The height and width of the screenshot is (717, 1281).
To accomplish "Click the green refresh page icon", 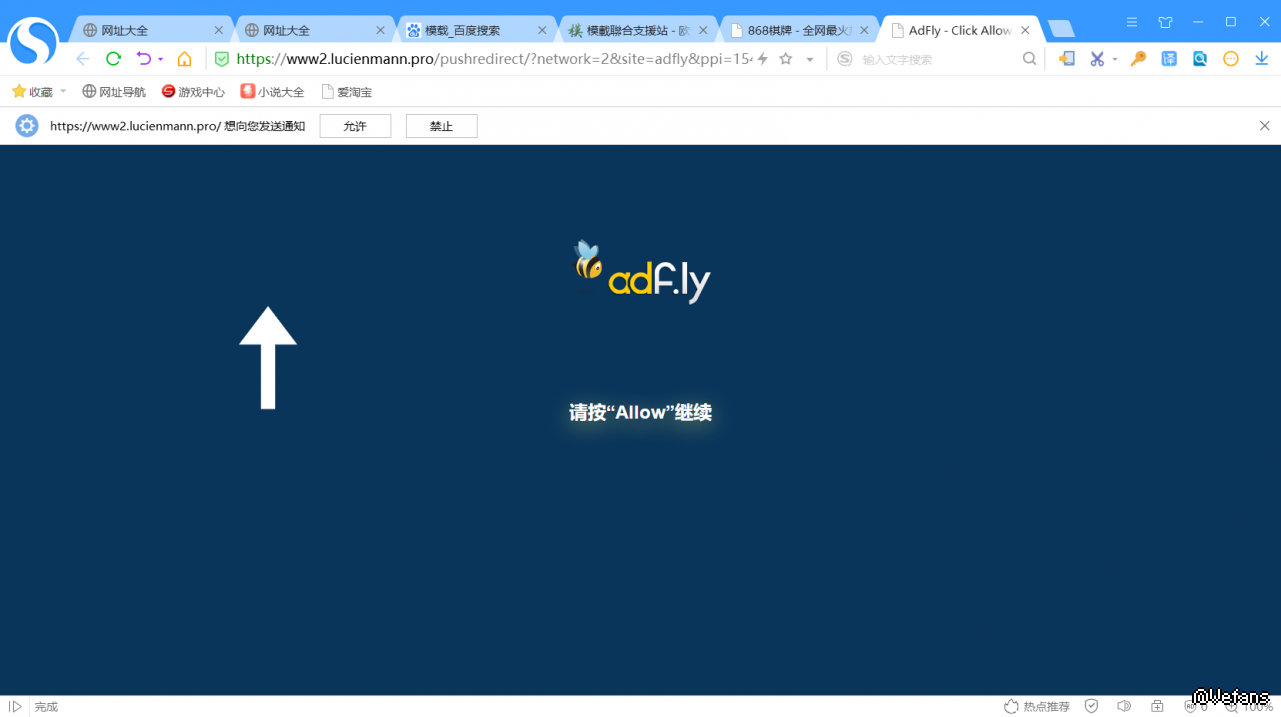I will coord(113,59).
